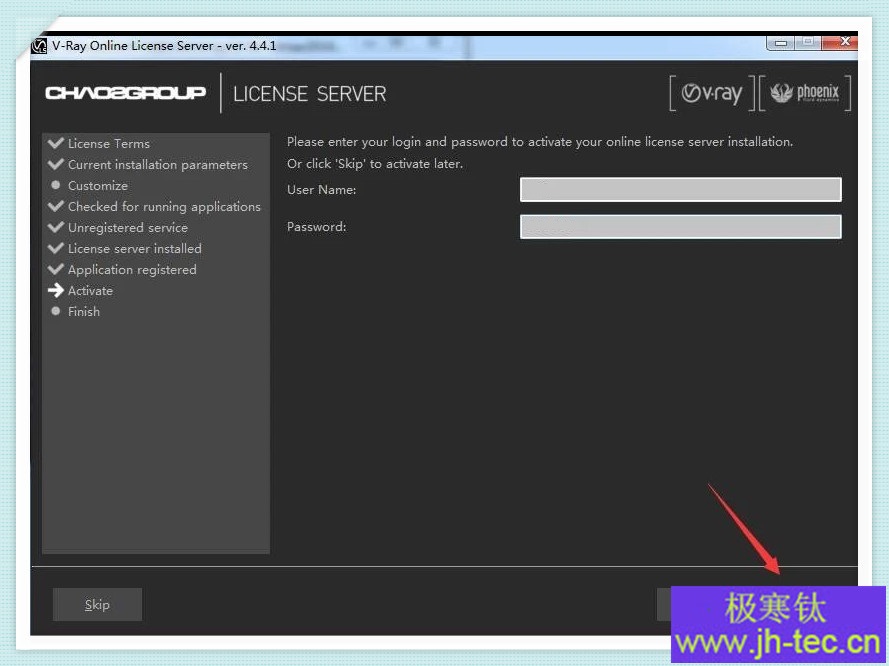889x666 pixels.
Task: Select the "Customize" step
Action: pos(98,185)
